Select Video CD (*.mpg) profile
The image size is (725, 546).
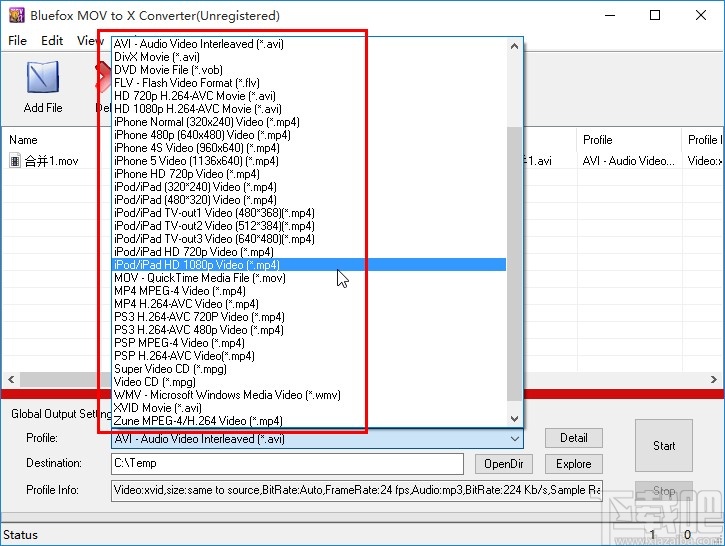[x=309, y=382]
